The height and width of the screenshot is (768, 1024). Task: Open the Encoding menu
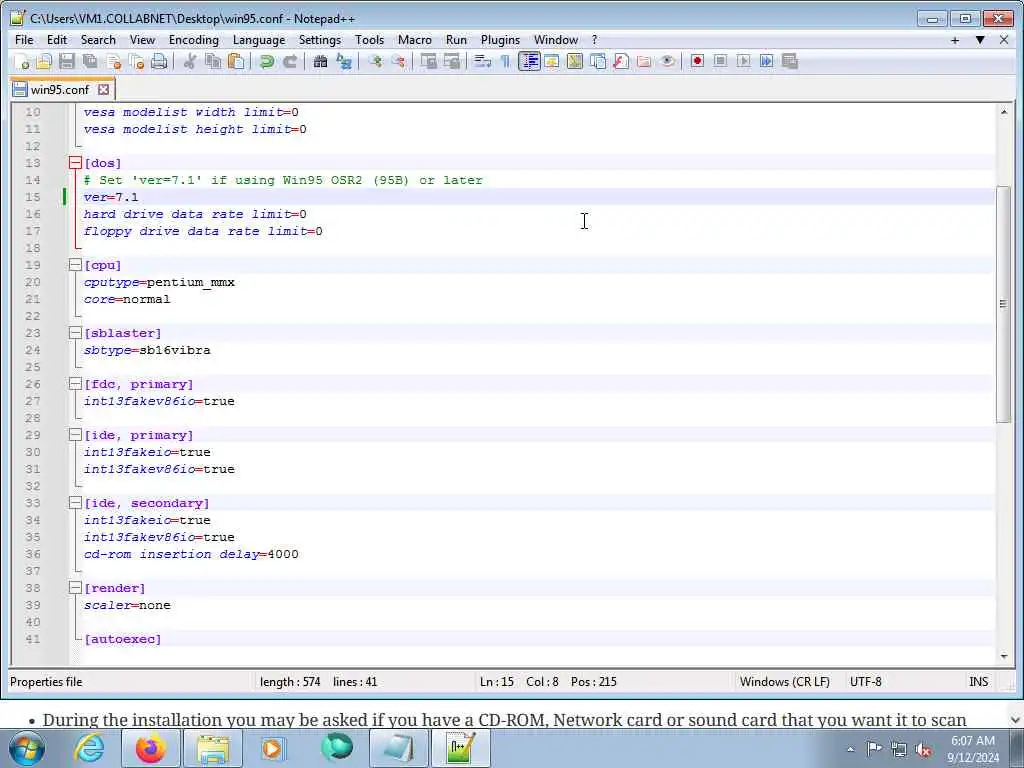coord(193,40)
